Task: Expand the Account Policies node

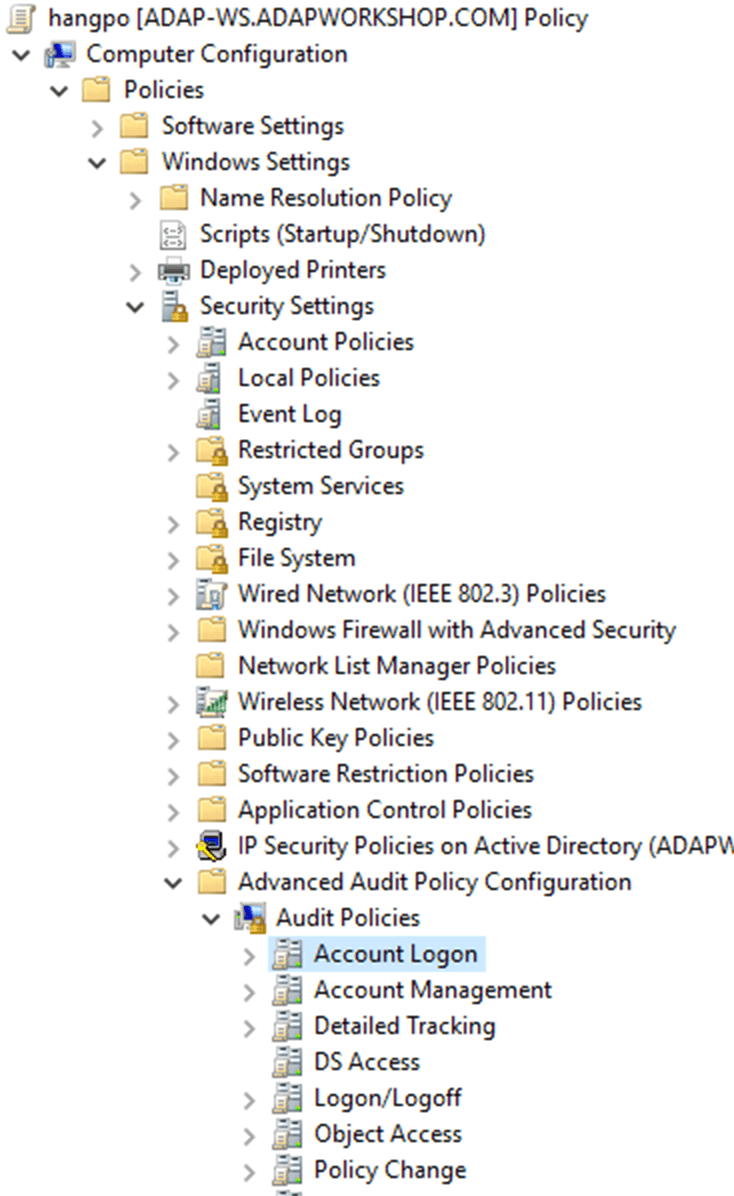Action: tap(173, 344)
